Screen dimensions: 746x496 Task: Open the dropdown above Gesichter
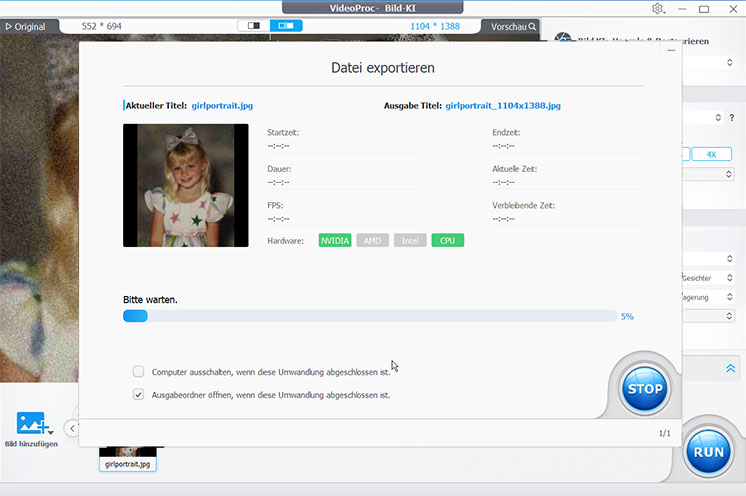pos(729,258)
